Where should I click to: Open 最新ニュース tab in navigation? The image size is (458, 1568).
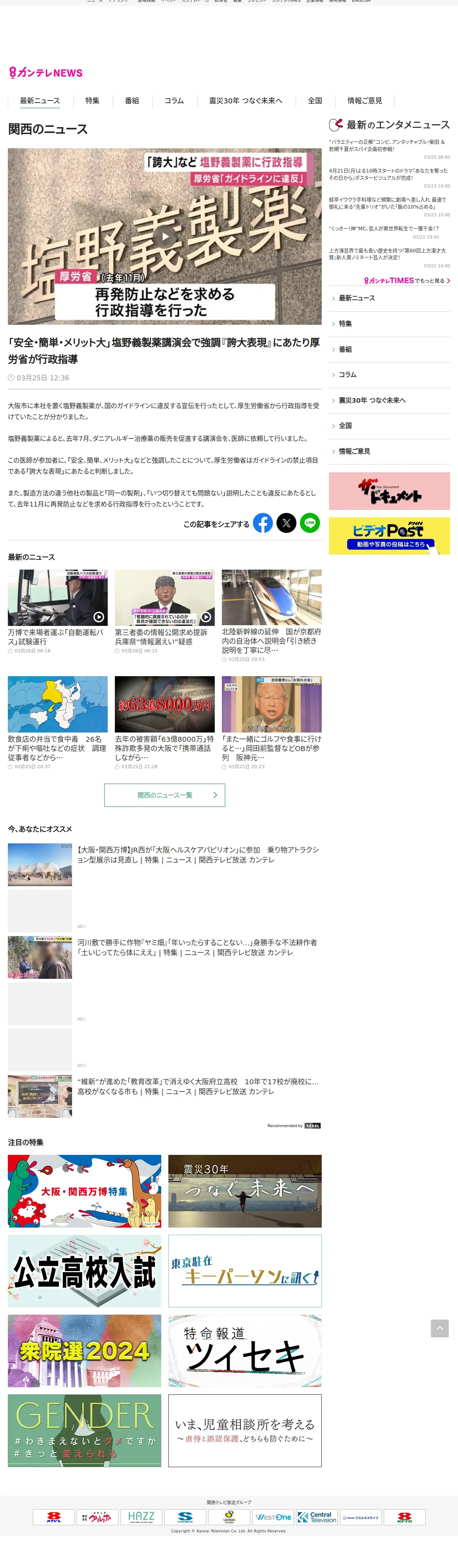40,101
